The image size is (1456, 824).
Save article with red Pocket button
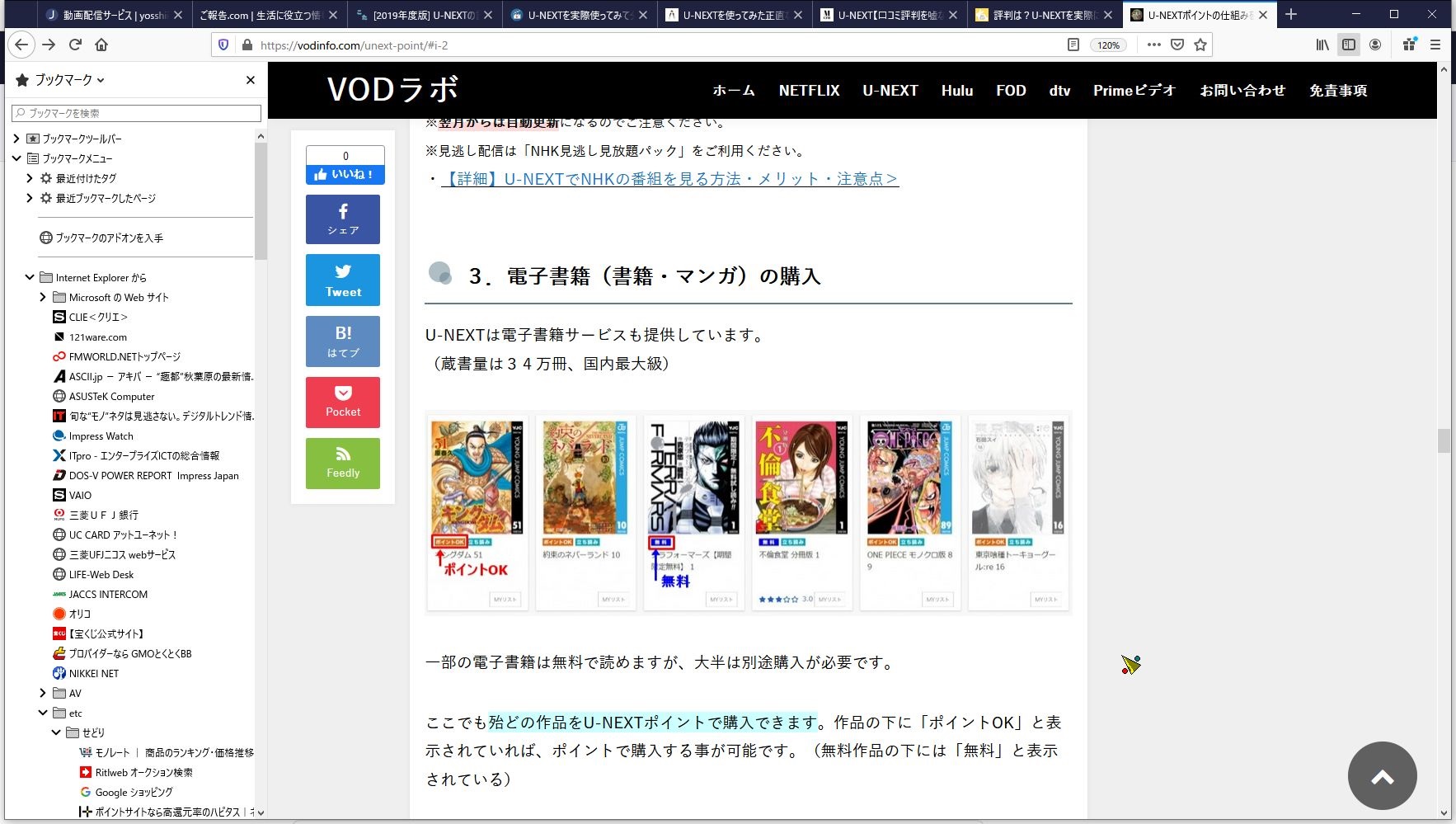tap(343, 403)
